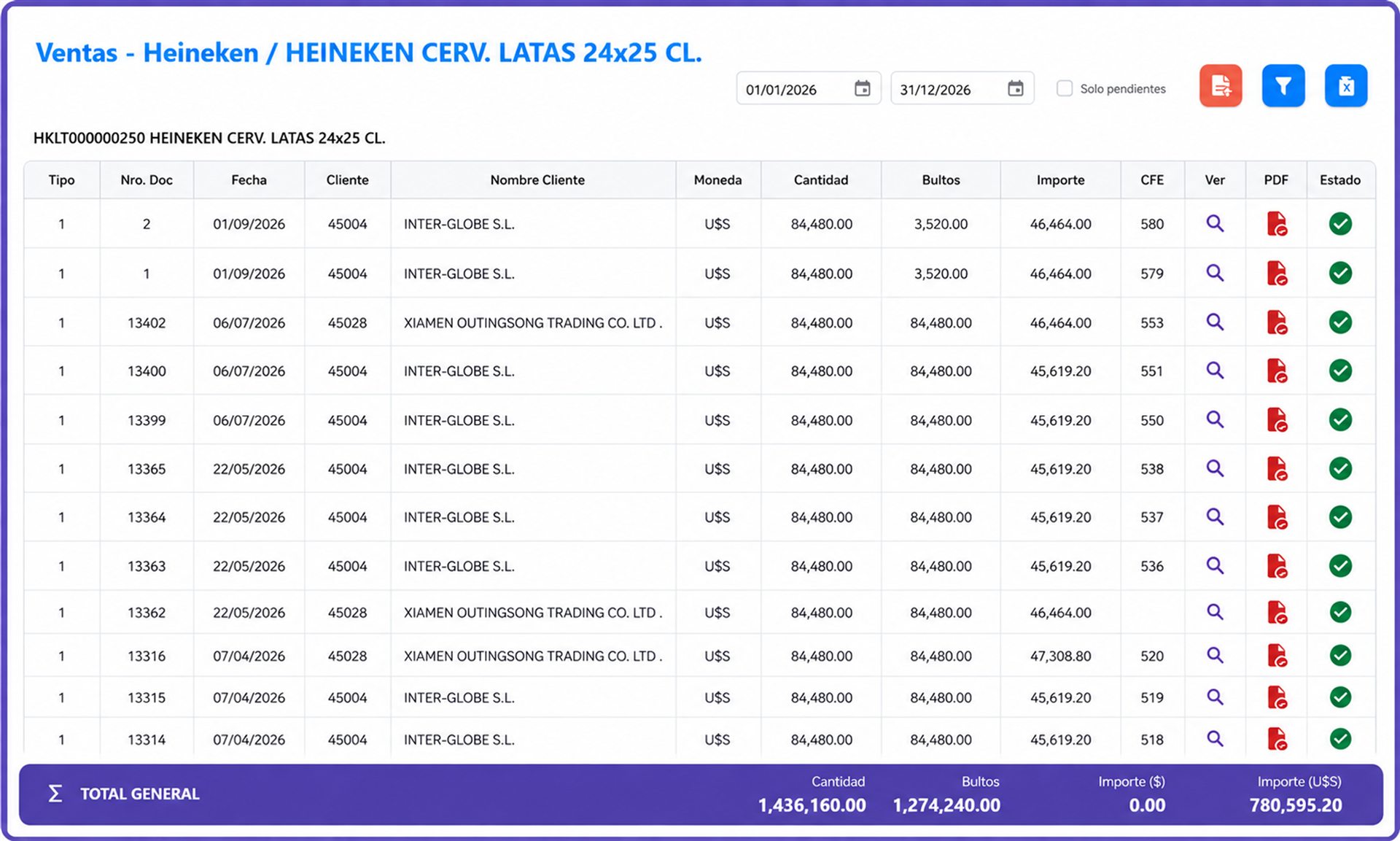Open PDF for document 13364

click(1277, 517)
